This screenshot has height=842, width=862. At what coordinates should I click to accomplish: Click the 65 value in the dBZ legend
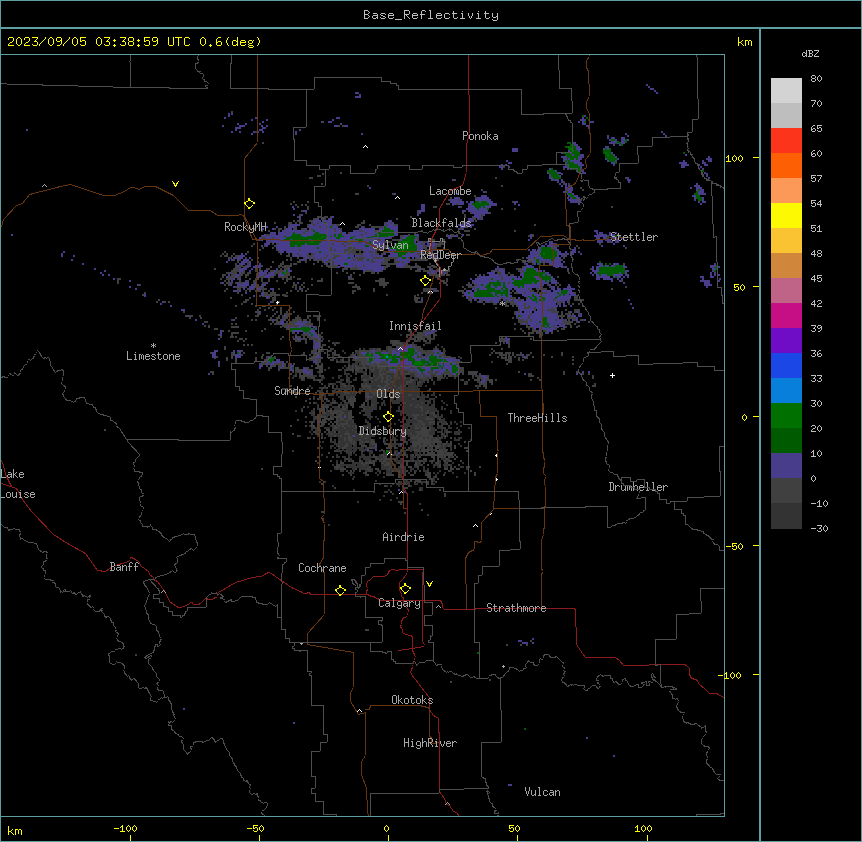pos(816,129)
